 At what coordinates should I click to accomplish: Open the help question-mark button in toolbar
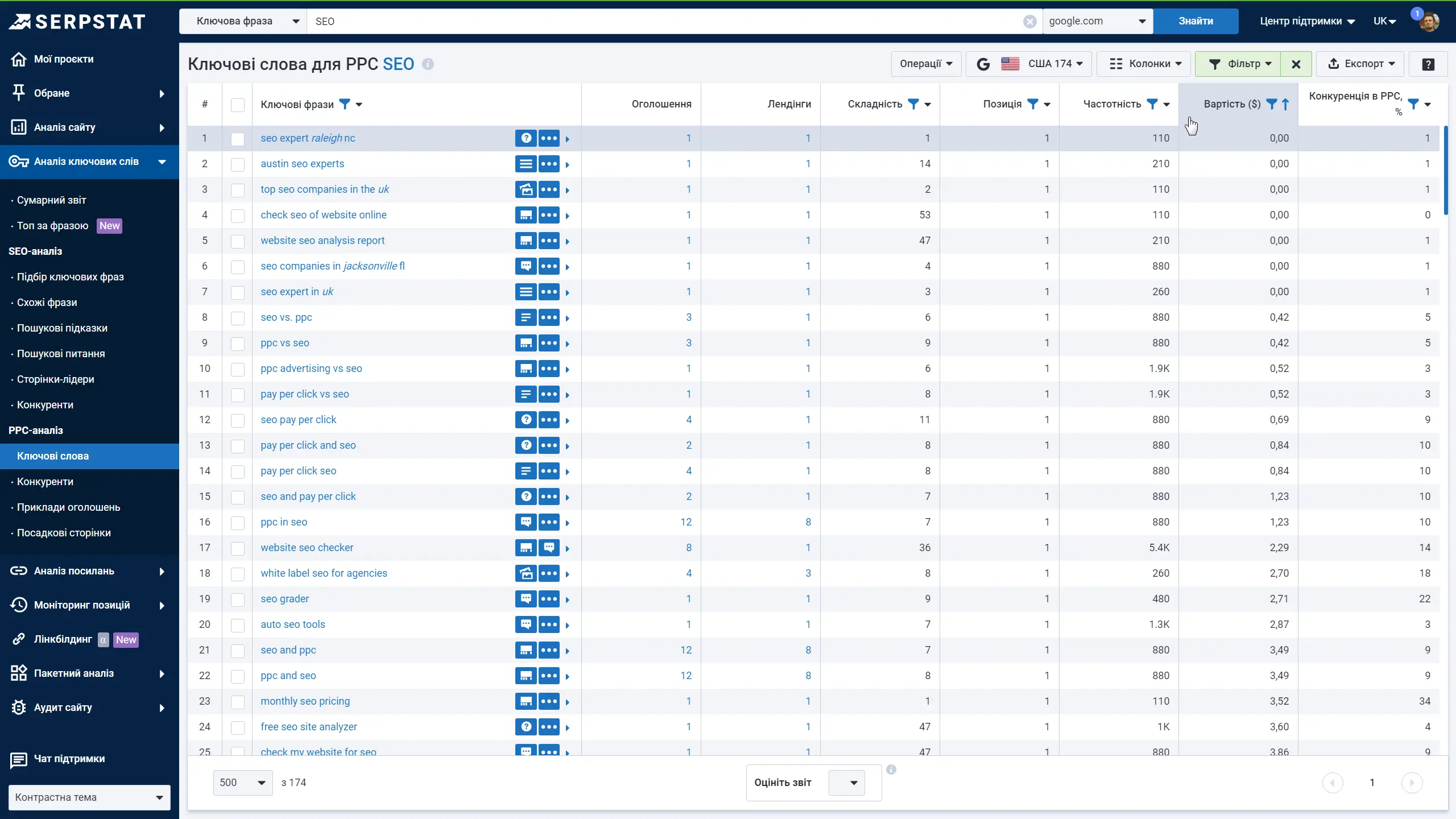coord(1428,64)
